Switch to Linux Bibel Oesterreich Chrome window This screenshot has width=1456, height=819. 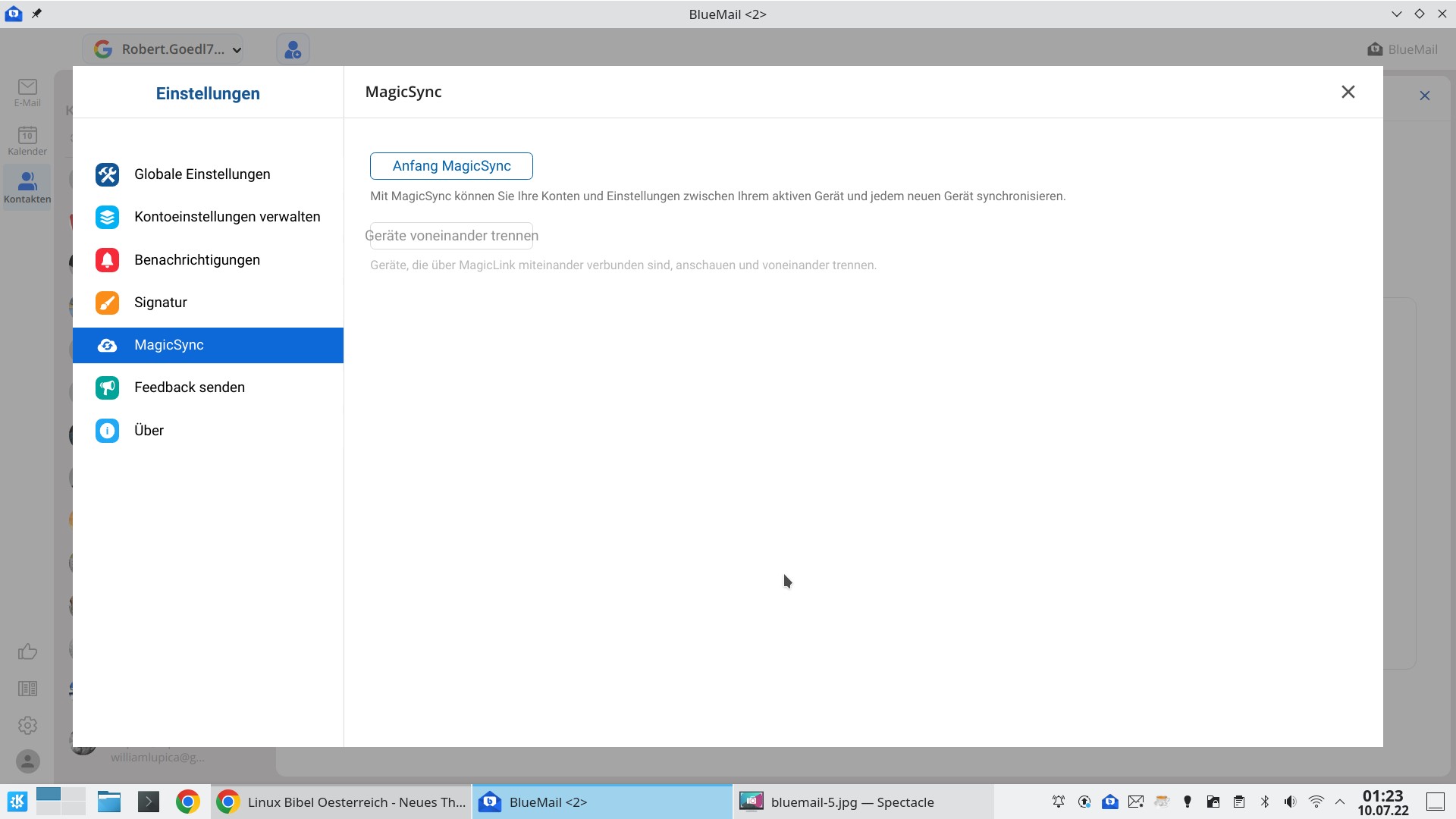[341, 802]
